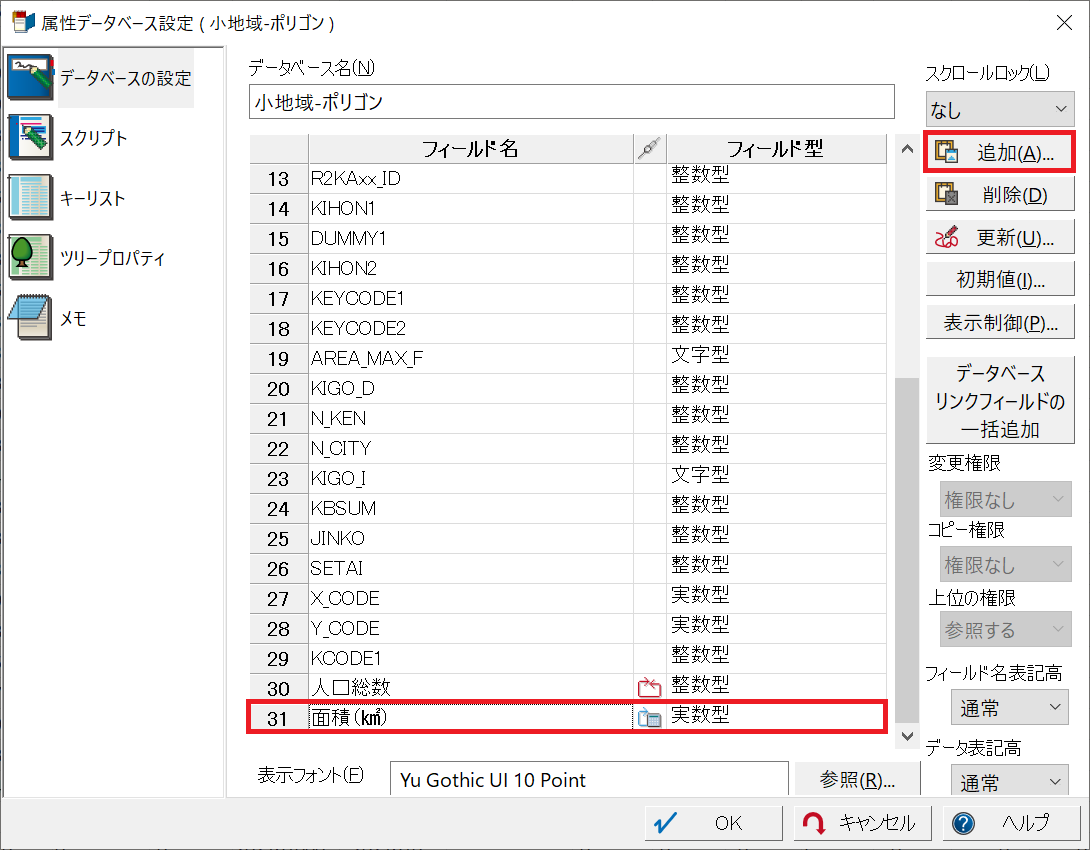Viewport: 1090px width, 850px height.
Task: Open the データベースの設定 page icon
Action: click(x=30, y=77)
